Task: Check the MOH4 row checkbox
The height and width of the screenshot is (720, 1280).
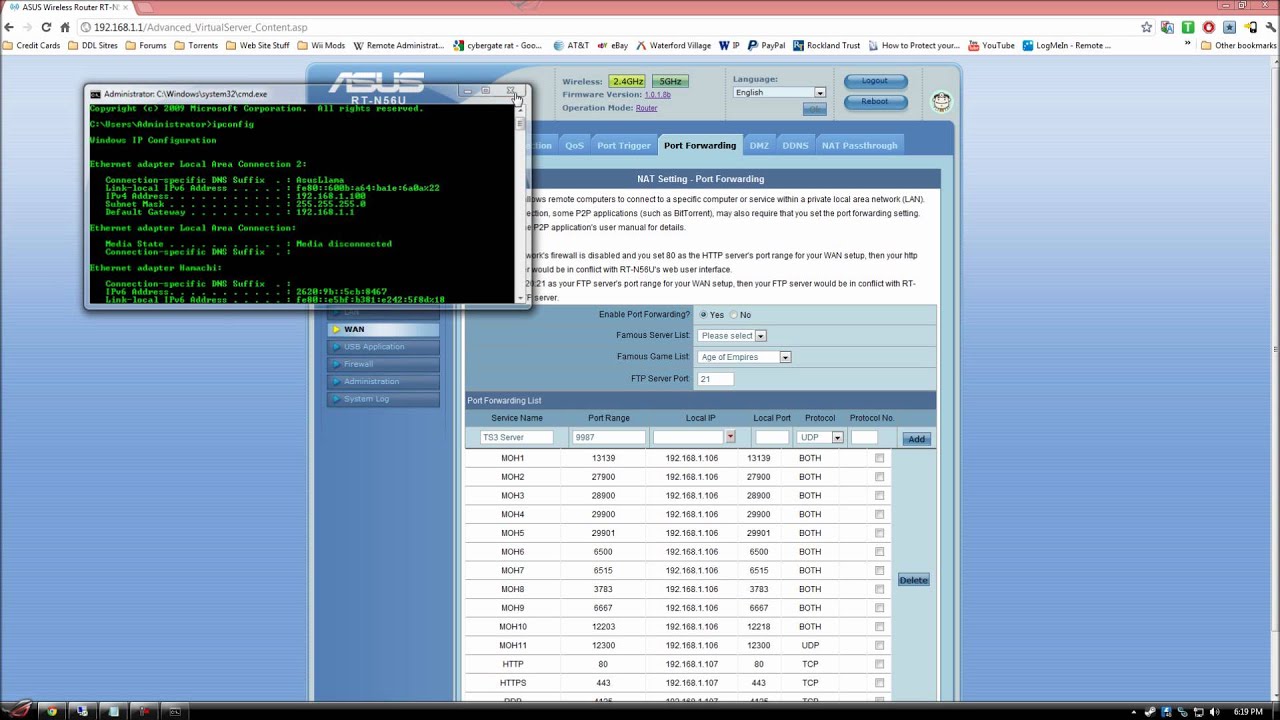Action: pos(879,514)
